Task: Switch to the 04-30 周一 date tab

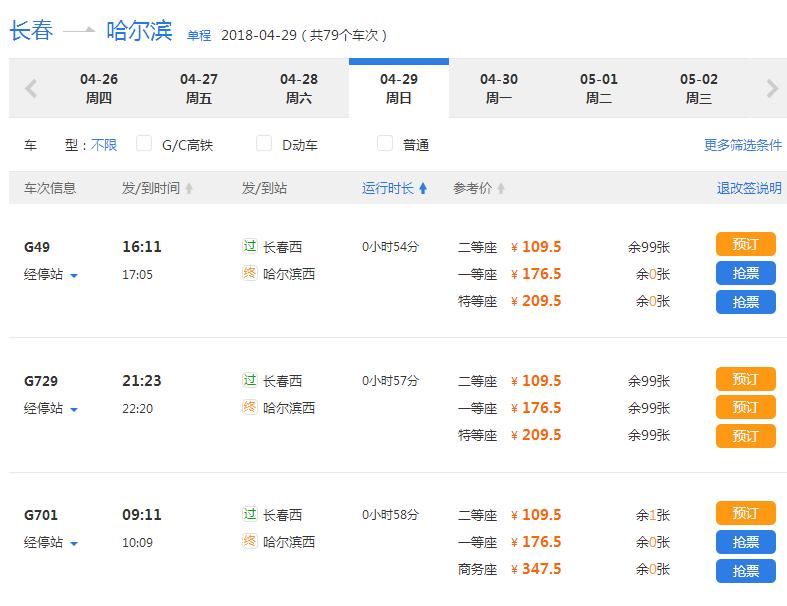Action: pos(498,89)
